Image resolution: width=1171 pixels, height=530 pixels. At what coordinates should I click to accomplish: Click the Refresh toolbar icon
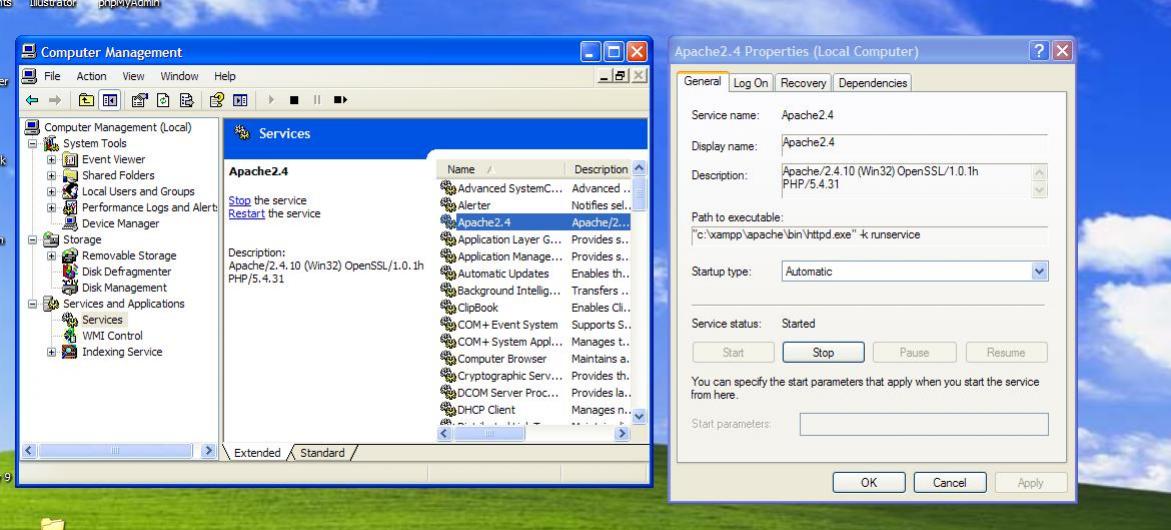(163, 100)
